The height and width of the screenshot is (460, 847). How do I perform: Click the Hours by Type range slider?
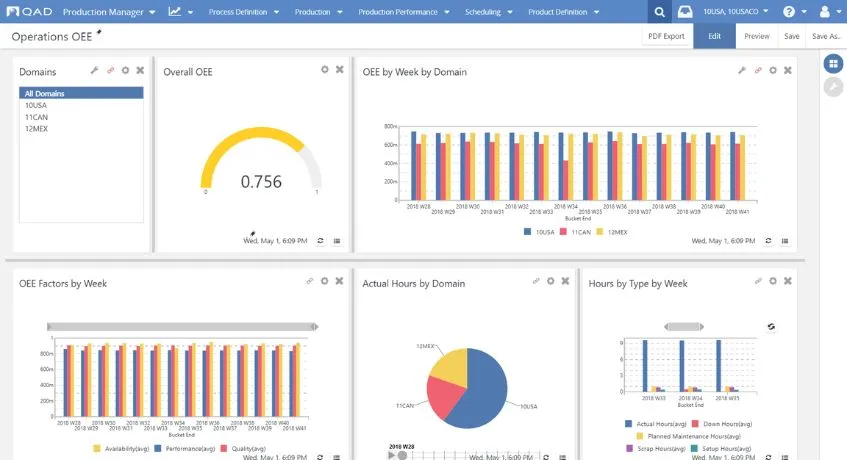[x=684, y=327]
